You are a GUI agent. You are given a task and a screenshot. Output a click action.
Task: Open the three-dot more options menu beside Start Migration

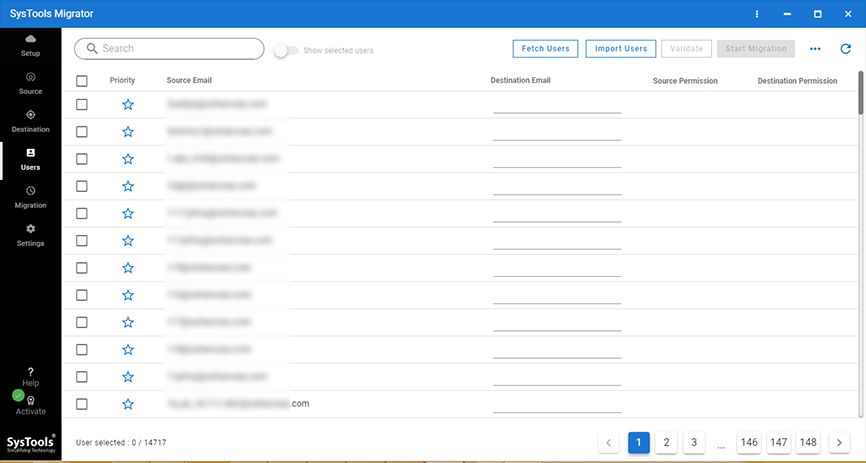pos(815,49)
